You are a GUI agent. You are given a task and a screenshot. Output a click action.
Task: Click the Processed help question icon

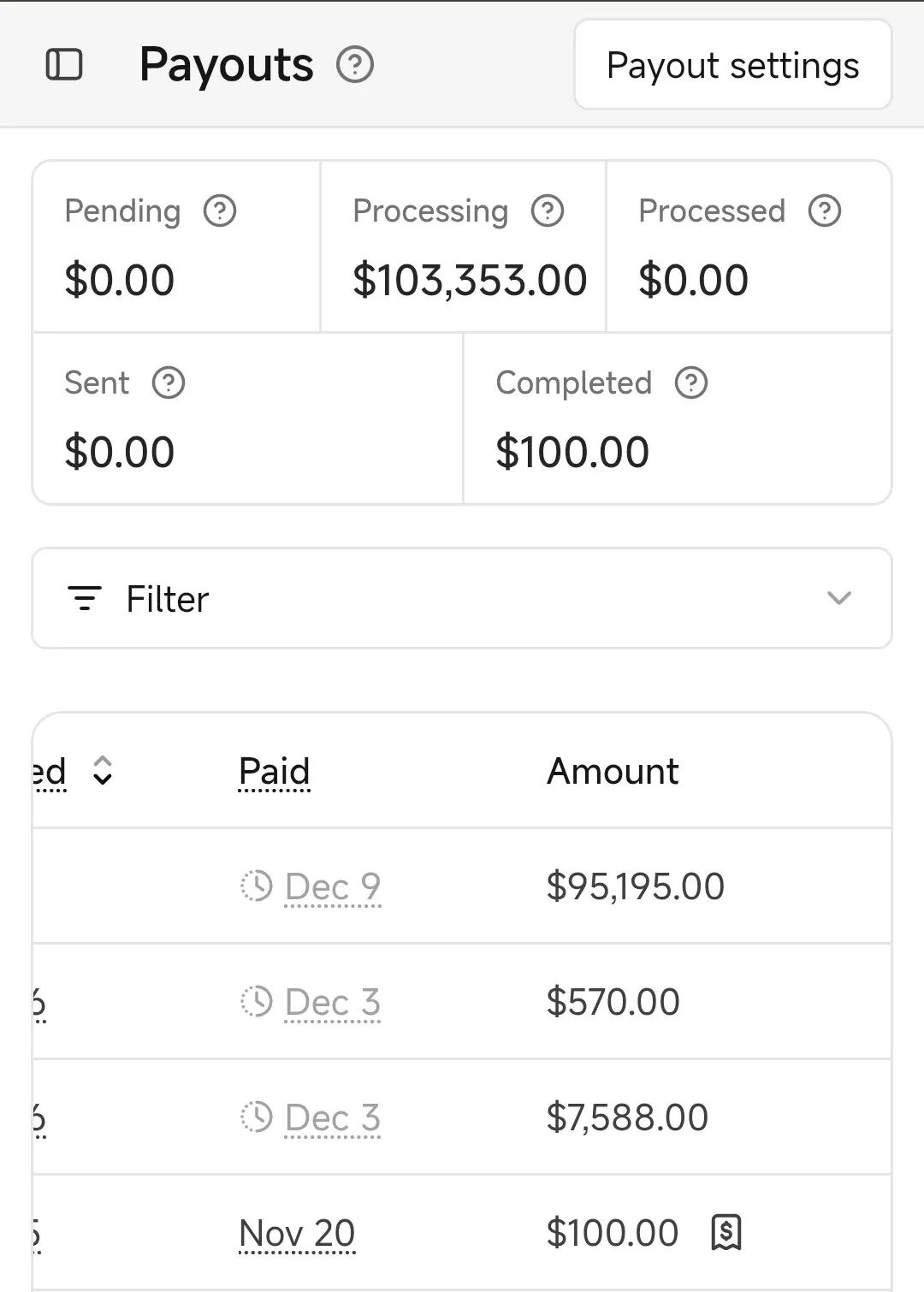[x=825, y=210]
